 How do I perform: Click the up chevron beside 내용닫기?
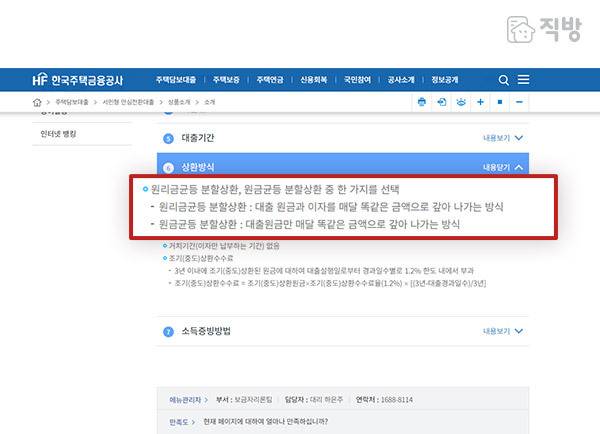pos(518,167)
